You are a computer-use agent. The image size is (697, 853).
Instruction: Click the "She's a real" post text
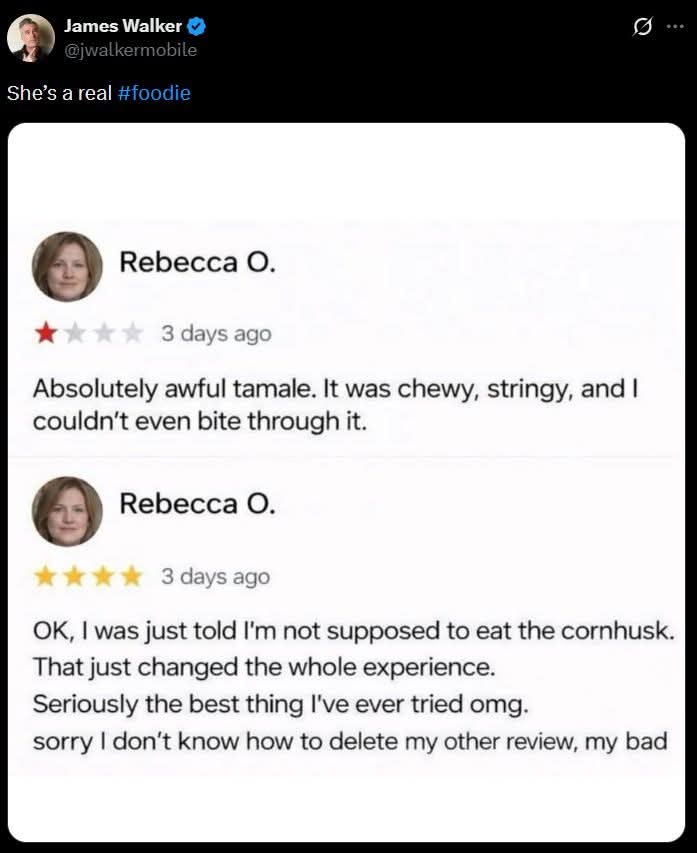coord(59,93)
